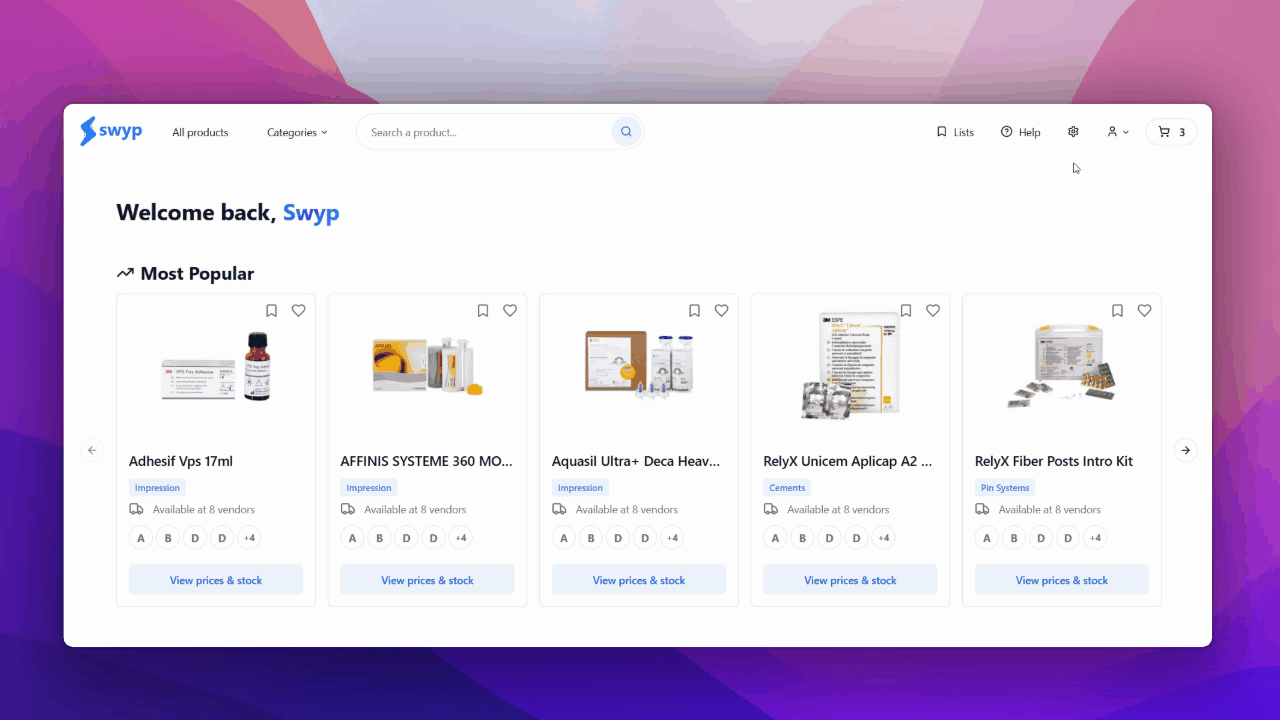1280x720 pixels.
Task: Expand +4 vendors on RelyX Unicem card
Action: click(x=883, y=538)
